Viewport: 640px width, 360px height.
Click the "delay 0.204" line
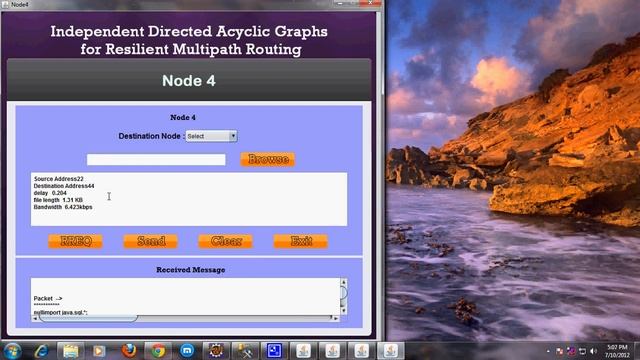point(50,193)
